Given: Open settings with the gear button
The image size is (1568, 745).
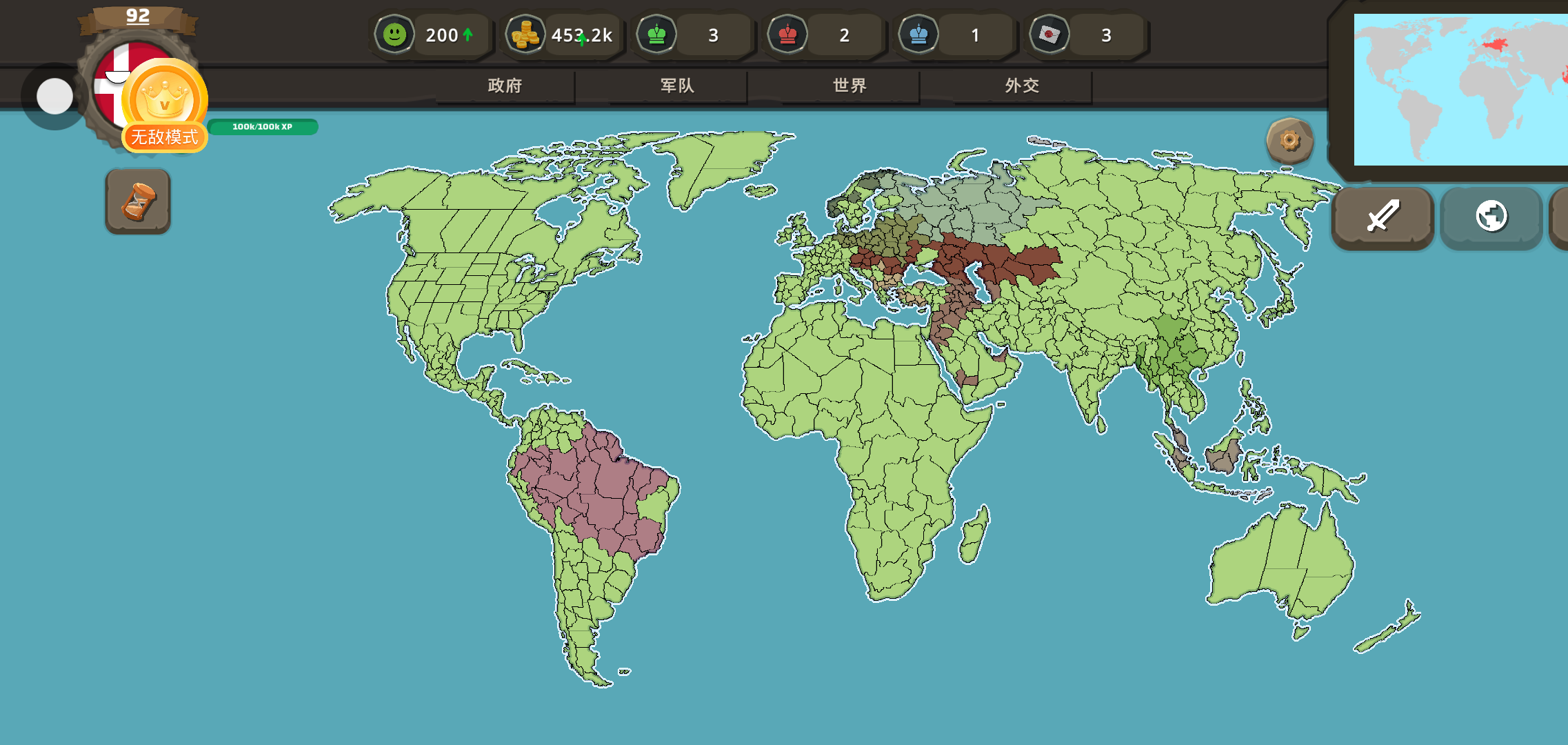Looking at the screenshot, I should coord(1289,141).
